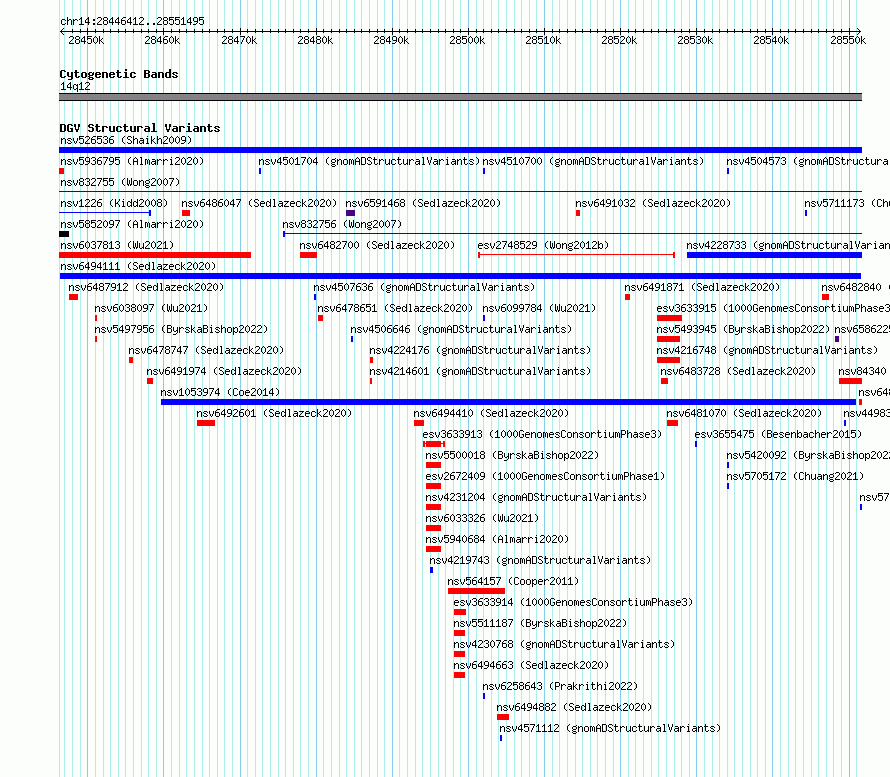The image size is (890, 777).
Task: Select the nsv564157 (Cooper2011) label
Action: (x=513, y=581)
